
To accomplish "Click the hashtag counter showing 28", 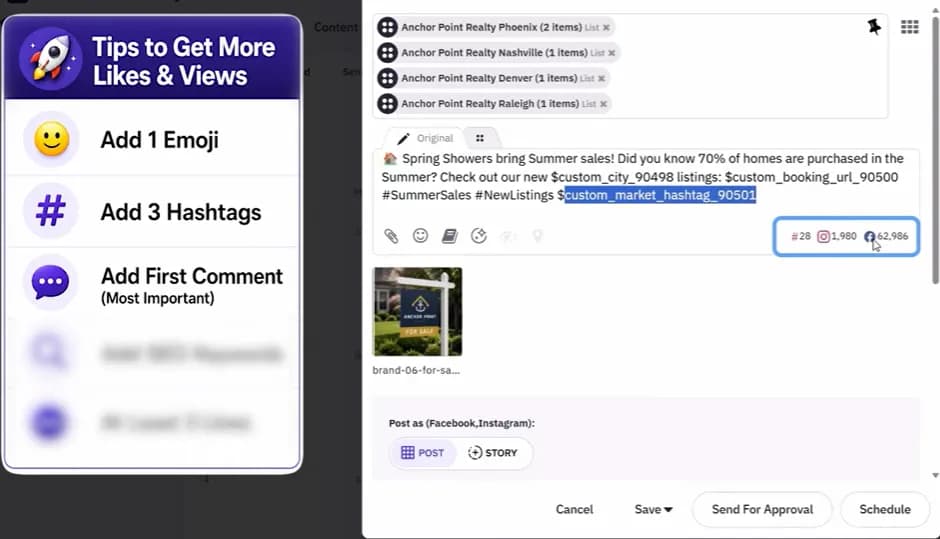I will (x=801, y=236).
